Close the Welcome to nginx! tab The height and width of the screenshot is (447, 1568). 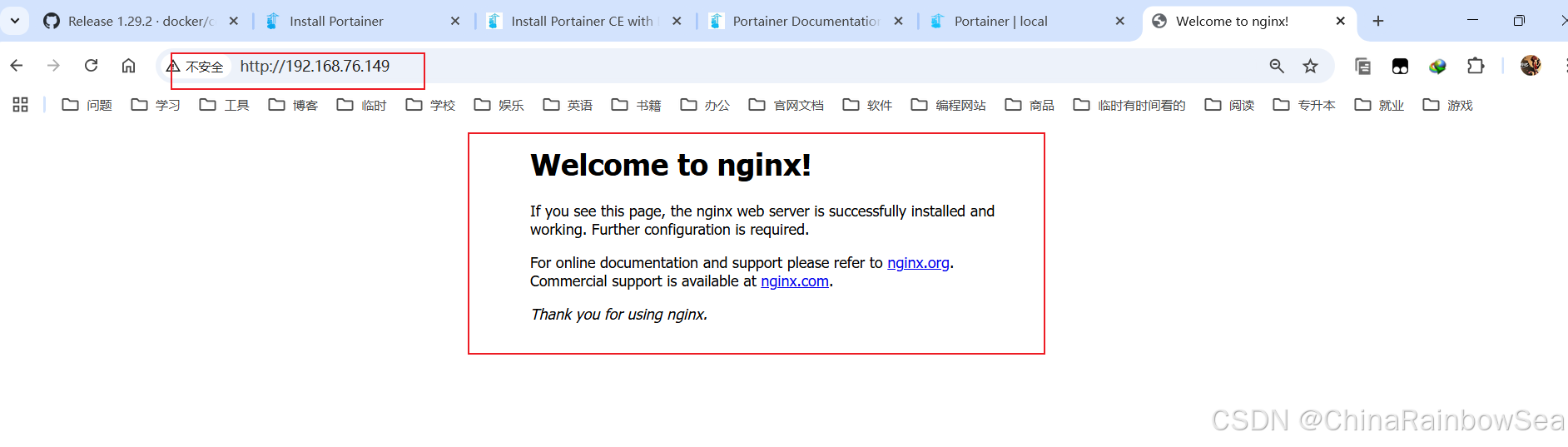coord(1341,22)
